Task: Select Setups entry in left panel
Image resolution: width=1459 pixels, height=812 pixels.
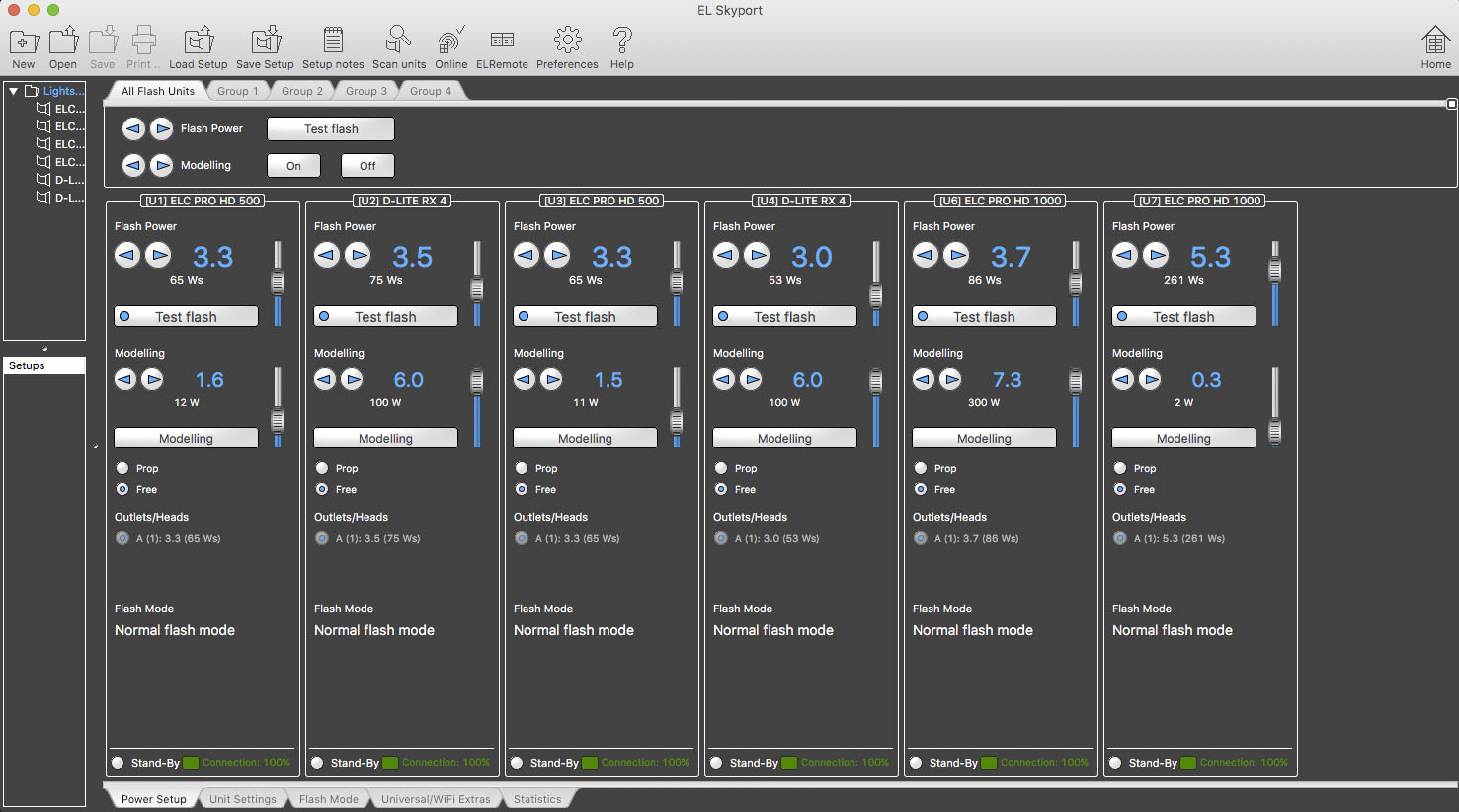Action: [x=44, y=365]
